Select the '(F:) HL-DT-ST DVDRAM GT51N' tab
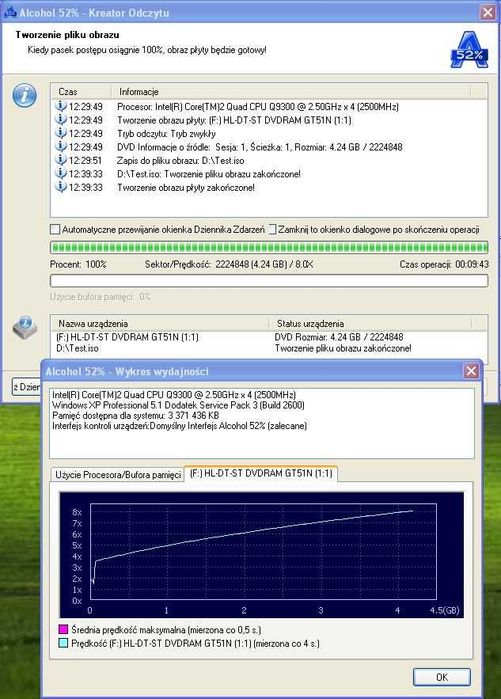The image size is (501, 699). click(261, 473)
